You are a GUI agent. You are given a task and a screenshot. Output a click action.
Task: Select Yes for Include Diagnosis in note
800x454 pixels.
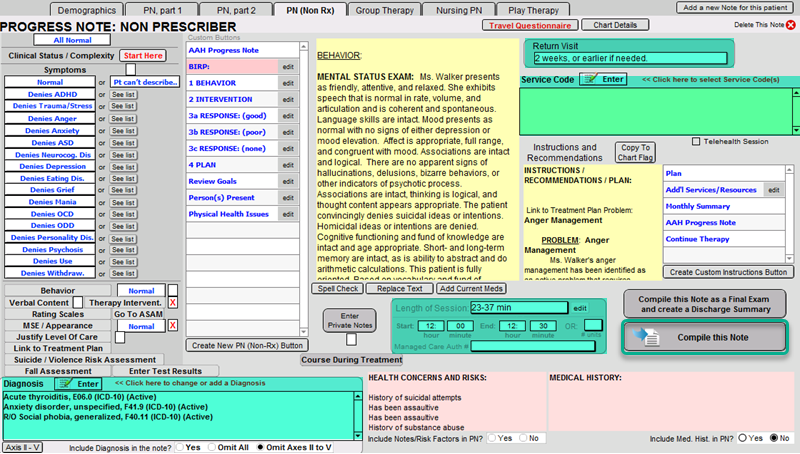coord(180,447)
